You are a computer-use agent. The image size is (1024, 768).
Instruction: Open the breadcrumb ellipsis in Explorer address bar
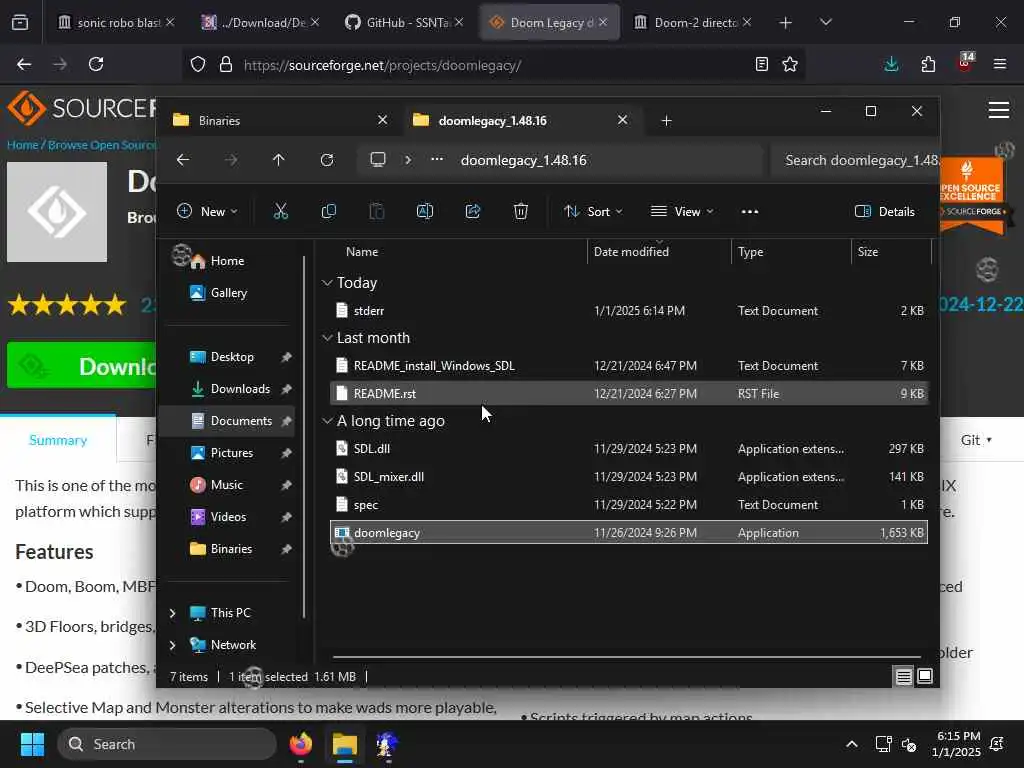point(437,159)
